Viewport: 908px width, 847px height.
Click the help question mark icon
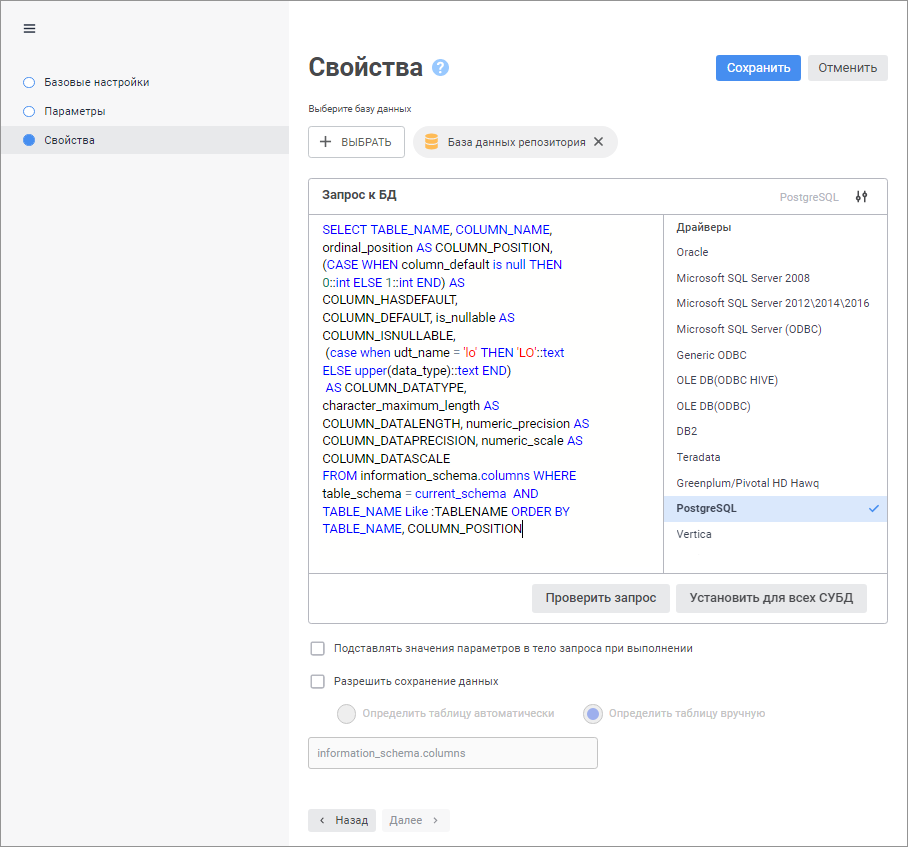440,68
